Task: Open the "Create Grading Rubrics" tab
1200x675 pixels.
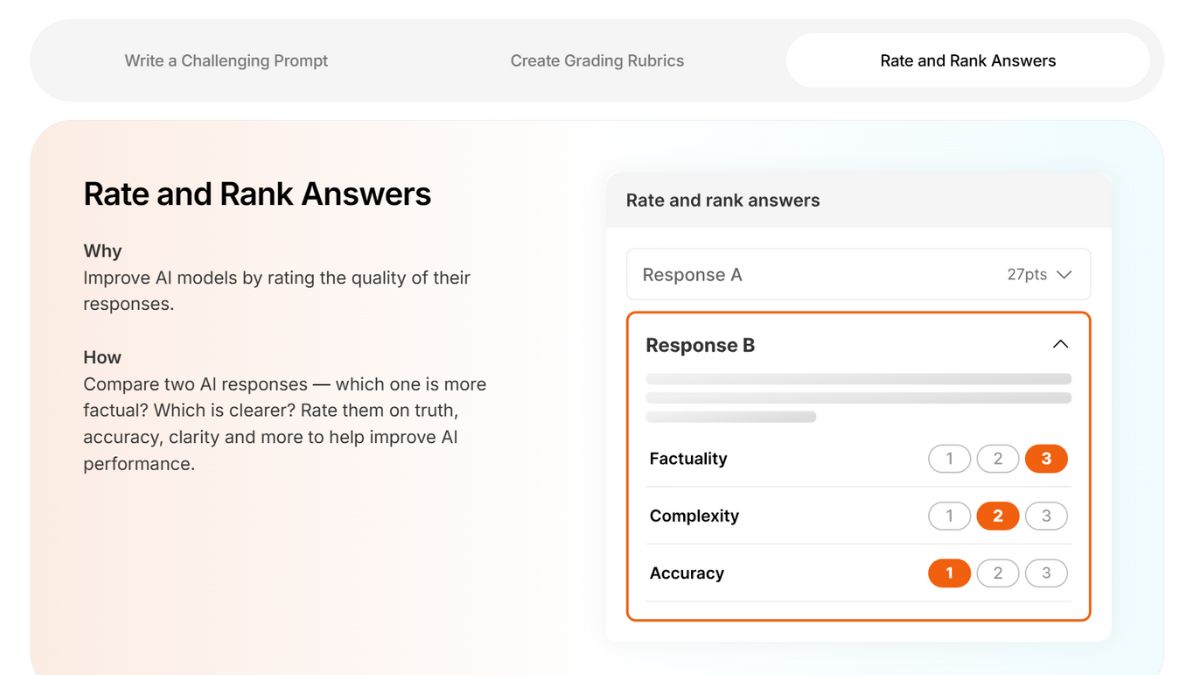Action: pyautogui.click(x=597, y=60)
